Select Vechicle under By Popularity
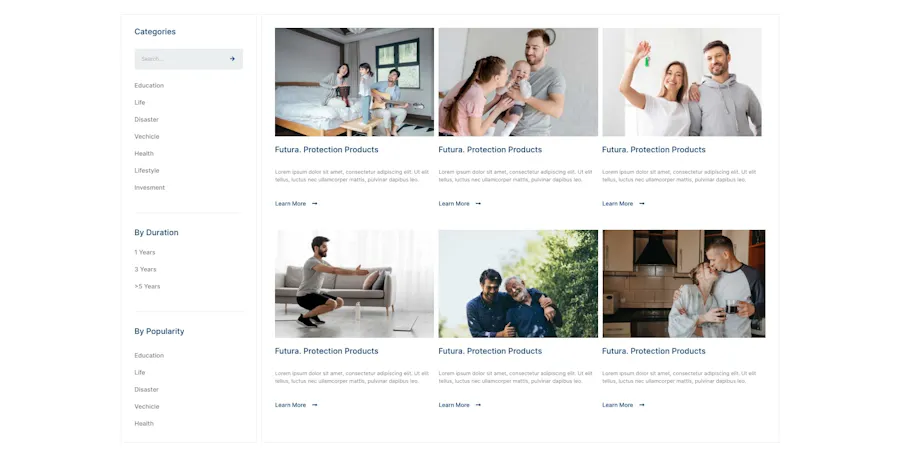The height and width of the screenshot is (452, 900). (x=147, y=407)
